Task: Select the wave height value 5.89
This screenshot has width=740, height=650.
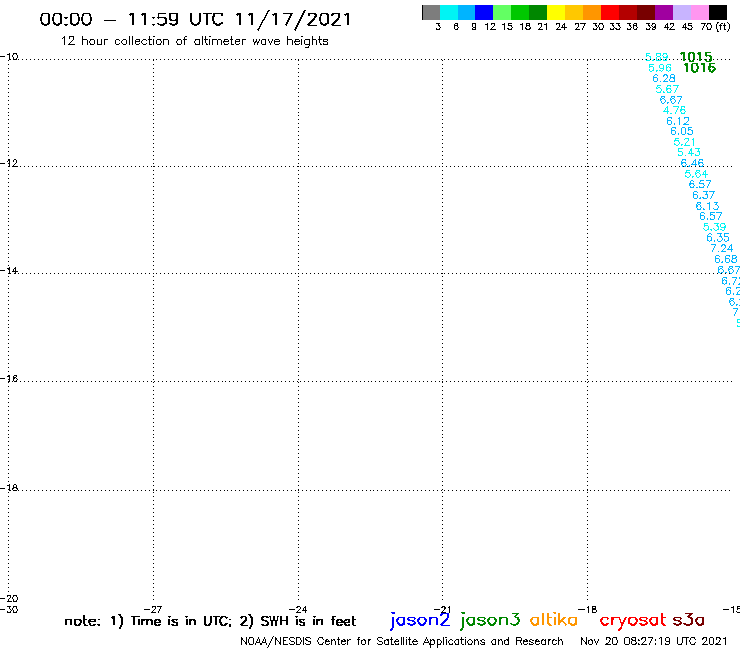Action: (x=656, y=57)
